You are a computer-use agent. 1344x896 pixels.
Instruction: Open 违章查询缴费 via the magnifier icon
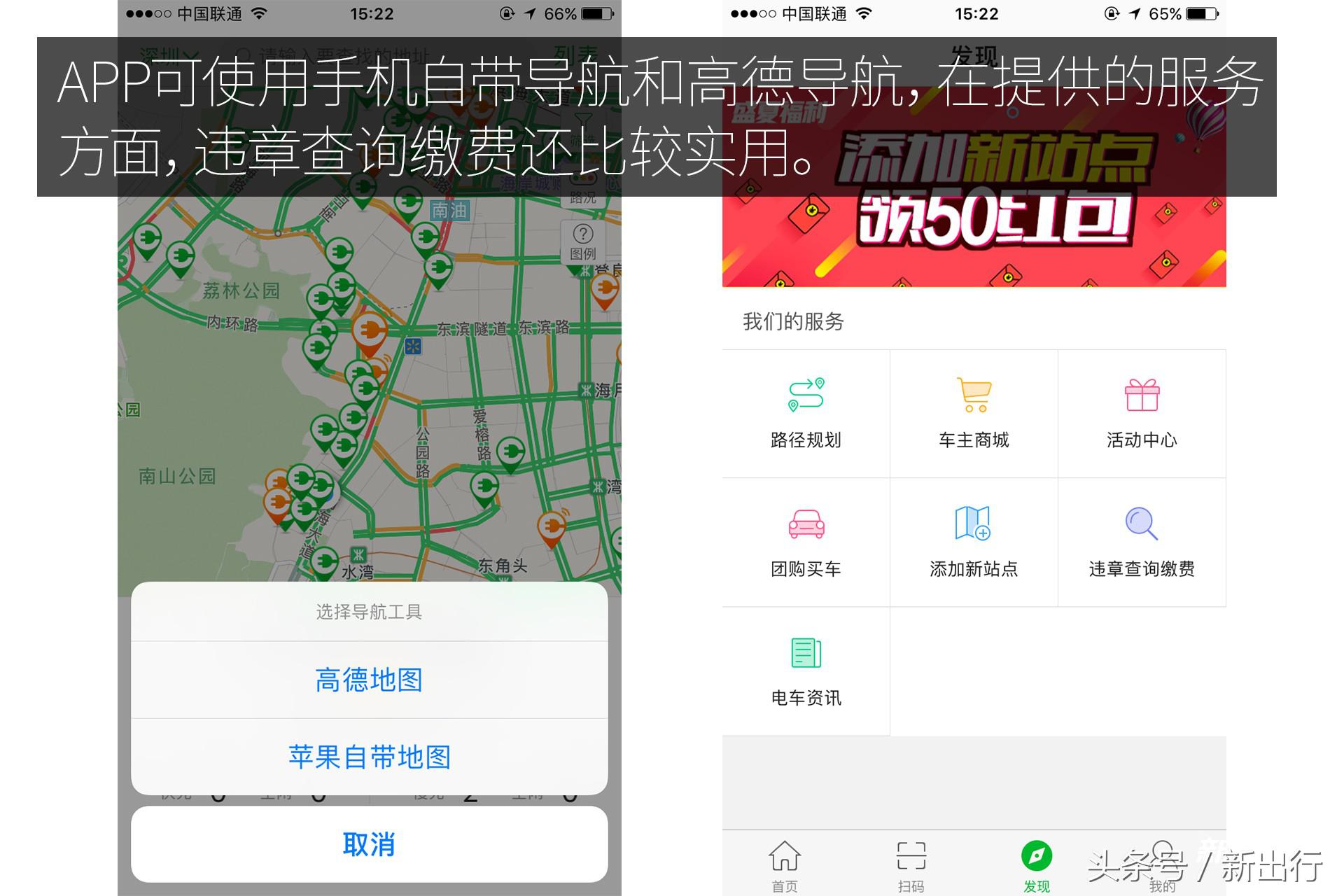[1140, 524]
